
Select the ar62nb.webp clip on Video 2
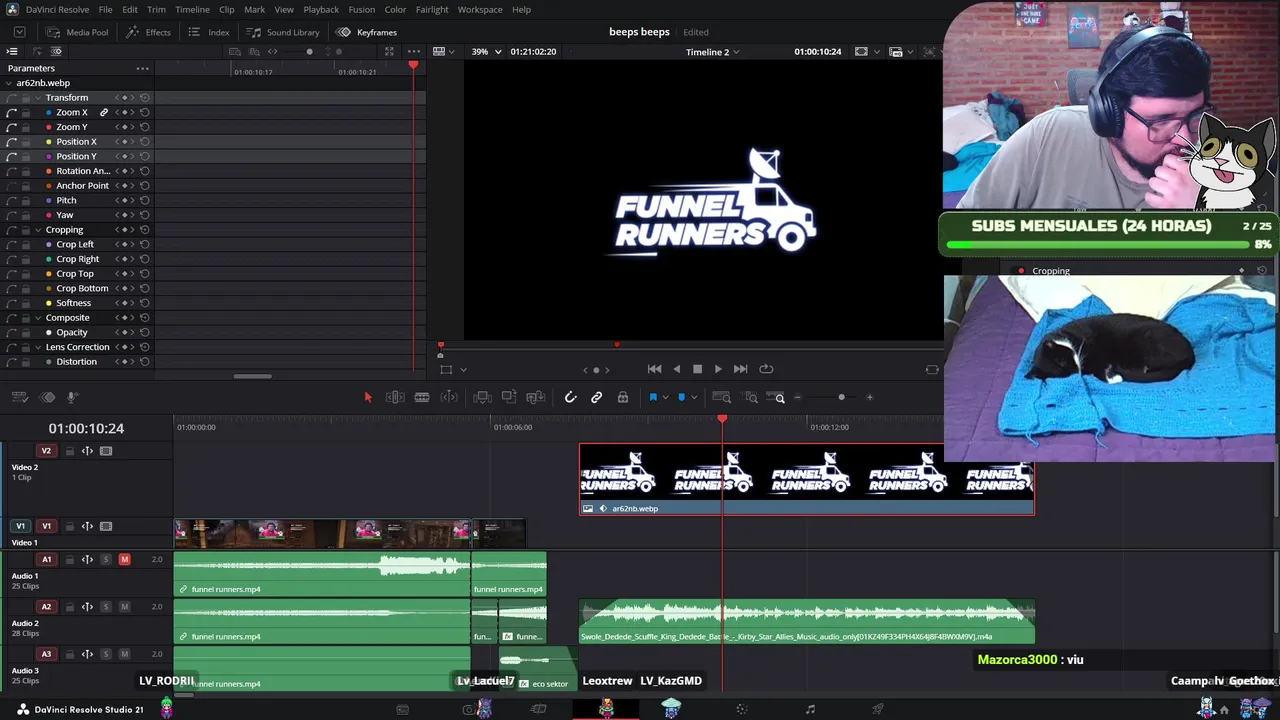[807, 479]
